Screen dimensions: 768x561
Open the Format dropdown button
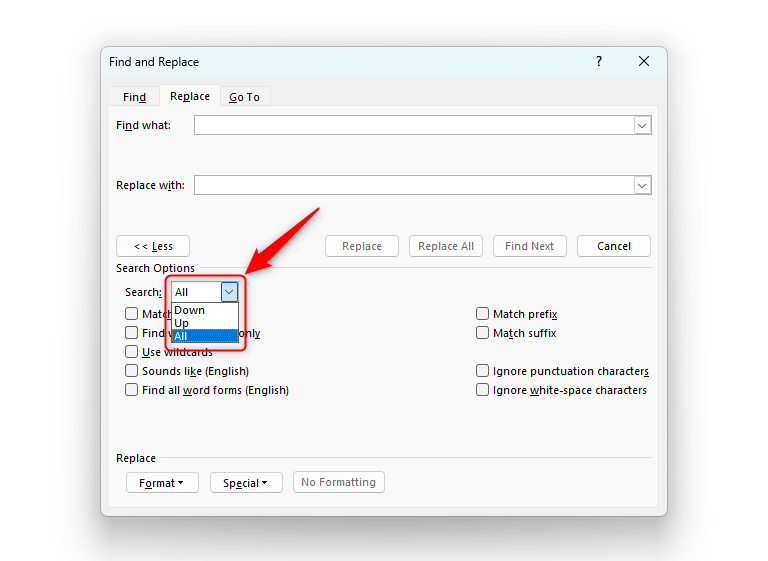pyautogui.click(x=162, y=483)
